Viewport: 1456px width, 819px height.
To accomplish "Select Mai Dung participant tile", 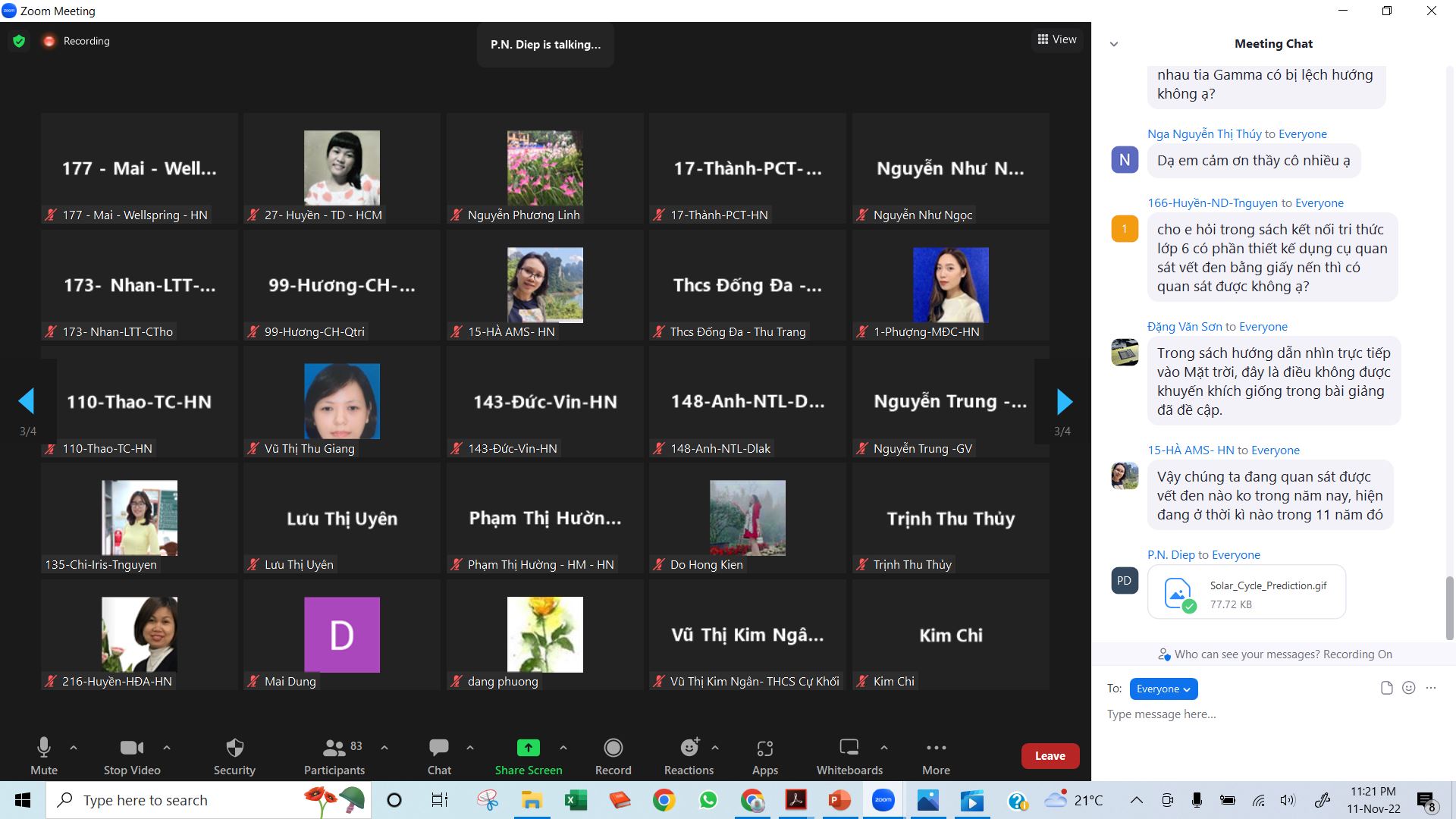I will tap(342, 635).
